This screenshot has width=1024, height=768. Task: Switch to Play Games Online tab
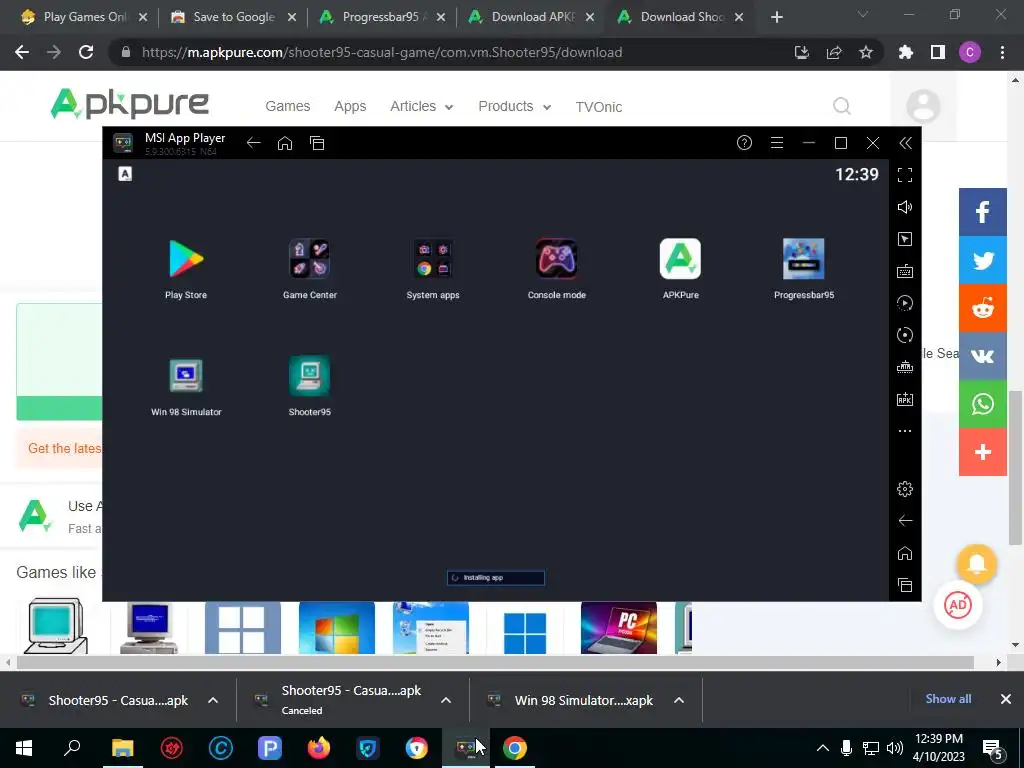point(84,17)
